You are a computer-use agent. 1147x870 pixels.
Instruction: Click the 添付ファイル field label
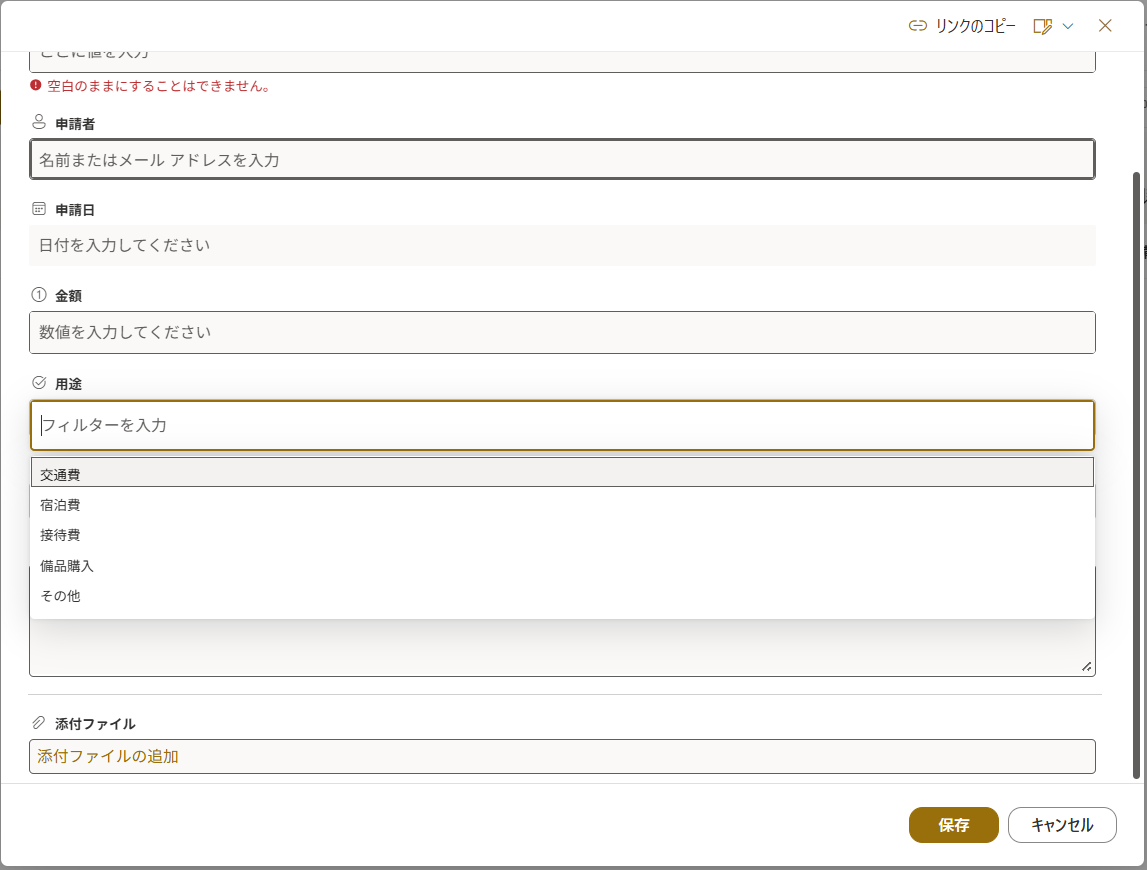click(95, 724)
